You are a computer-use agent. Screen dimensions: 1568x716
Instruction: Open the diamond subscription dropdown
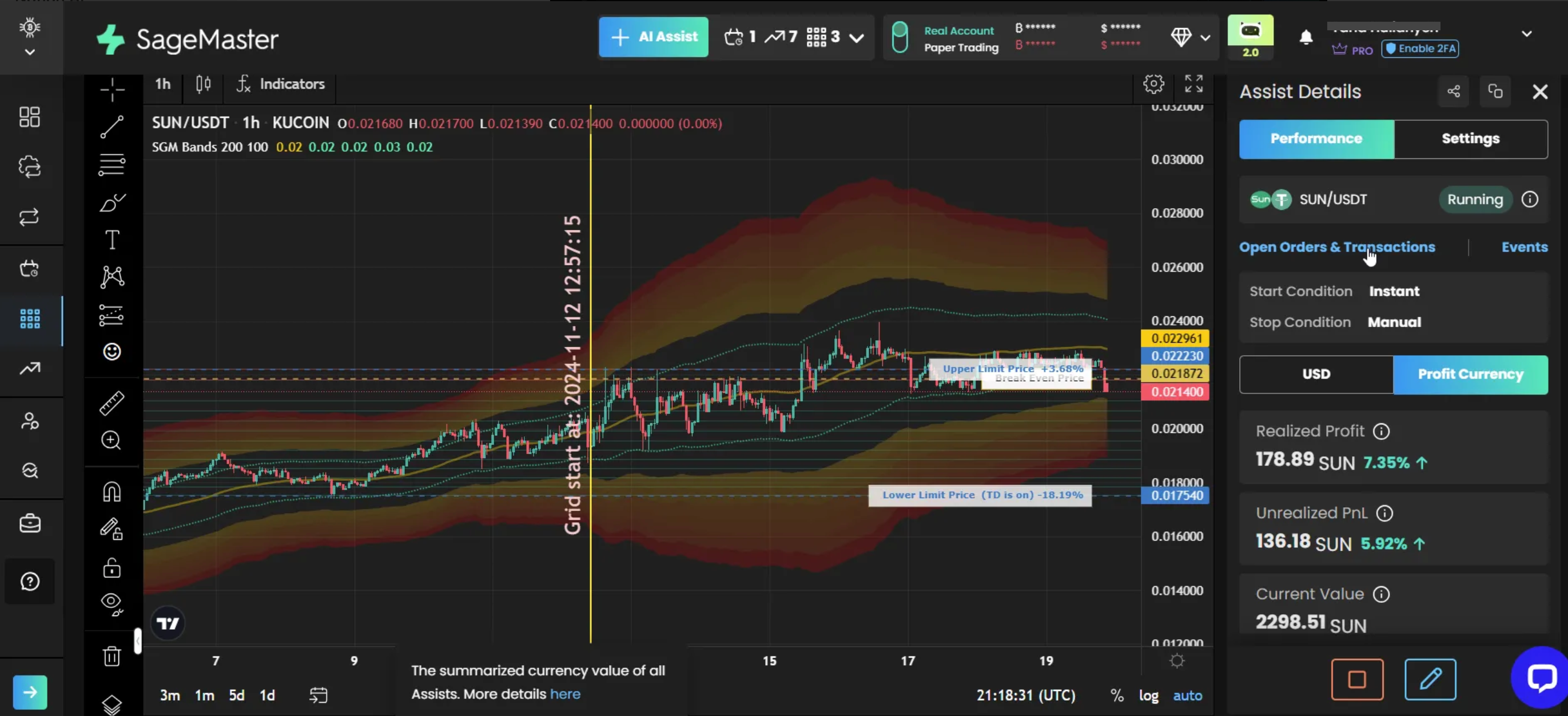click(x=1190, y=38)
